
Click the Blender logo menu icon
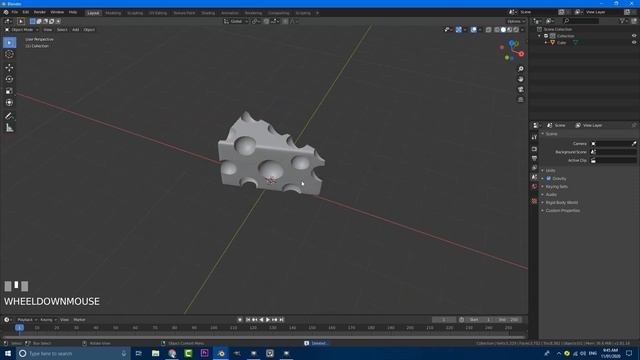click(6, 12)
